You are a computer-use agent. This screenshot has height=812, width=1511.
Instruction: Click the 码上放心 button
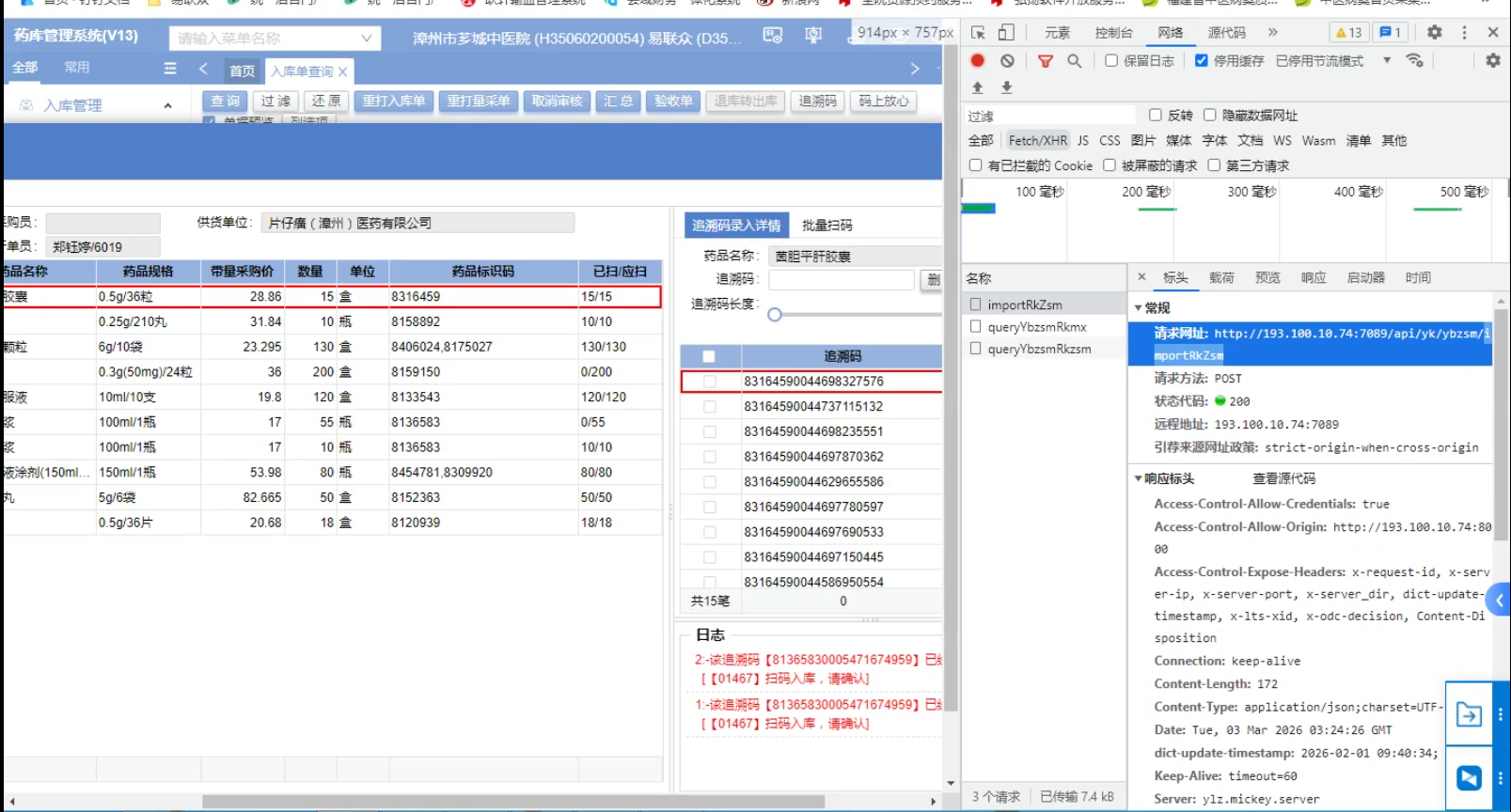pos(884,101)
